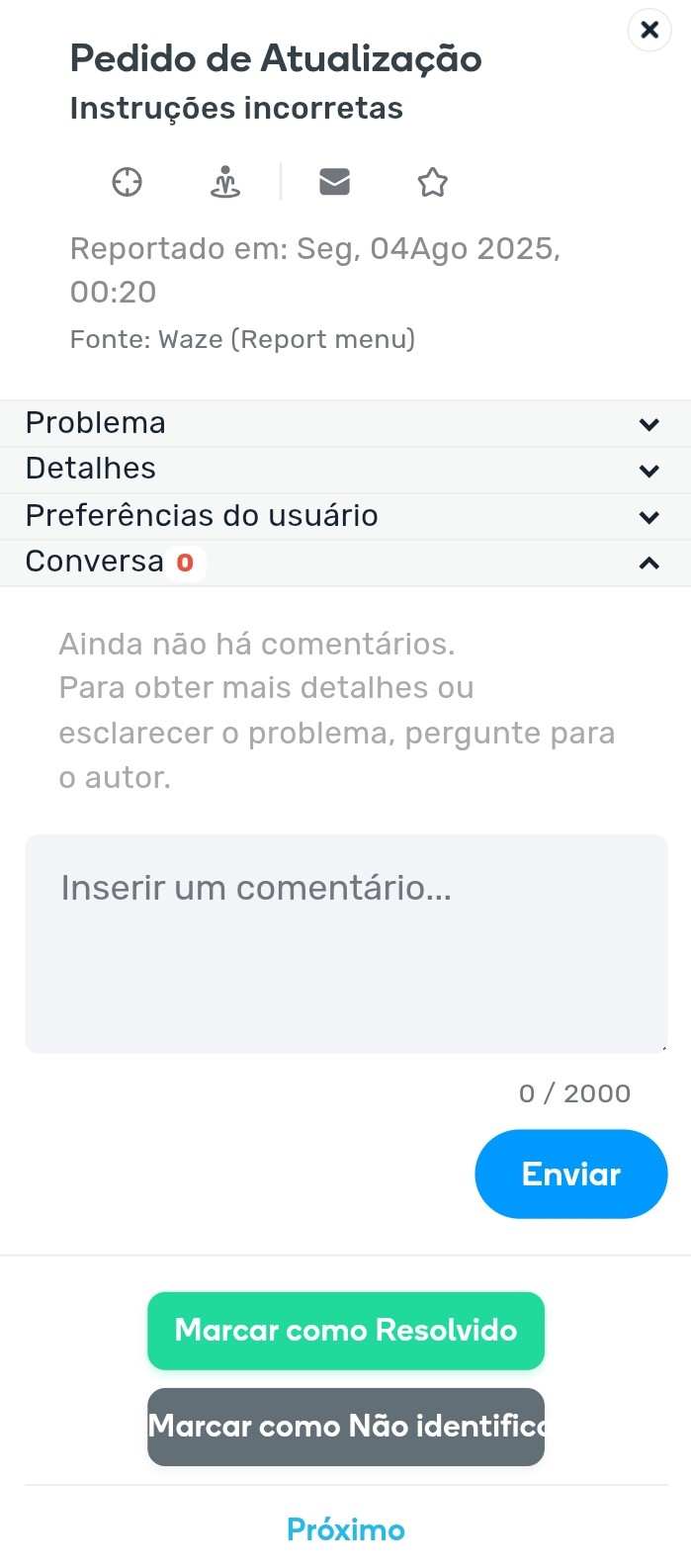Click the crosshair center-on-map icon
This screenshot has width=691, height=1568.
click(x=128, y=183)
